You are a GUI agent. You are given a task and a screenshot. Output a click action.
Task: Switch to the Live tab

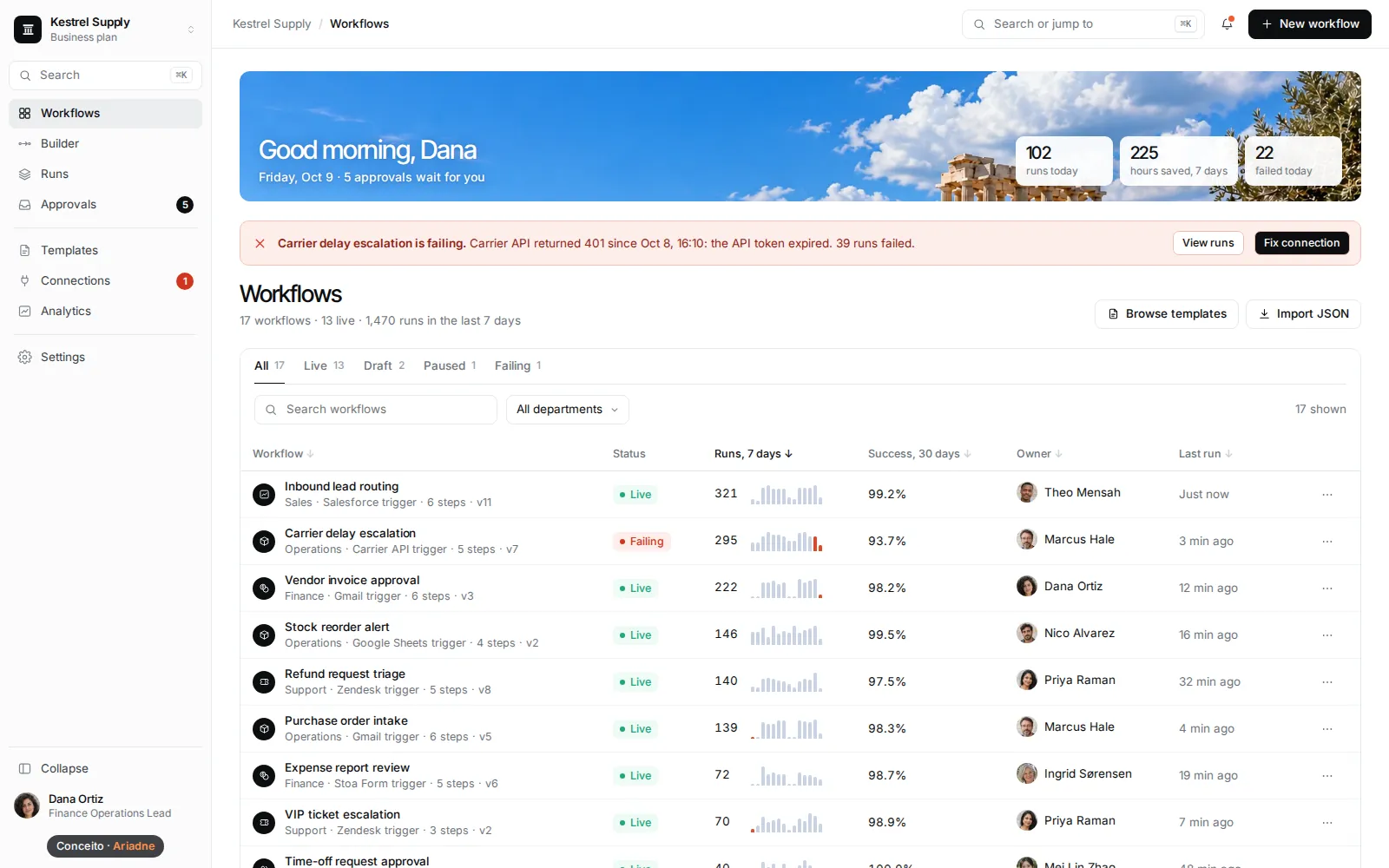(x=324, y=366)
